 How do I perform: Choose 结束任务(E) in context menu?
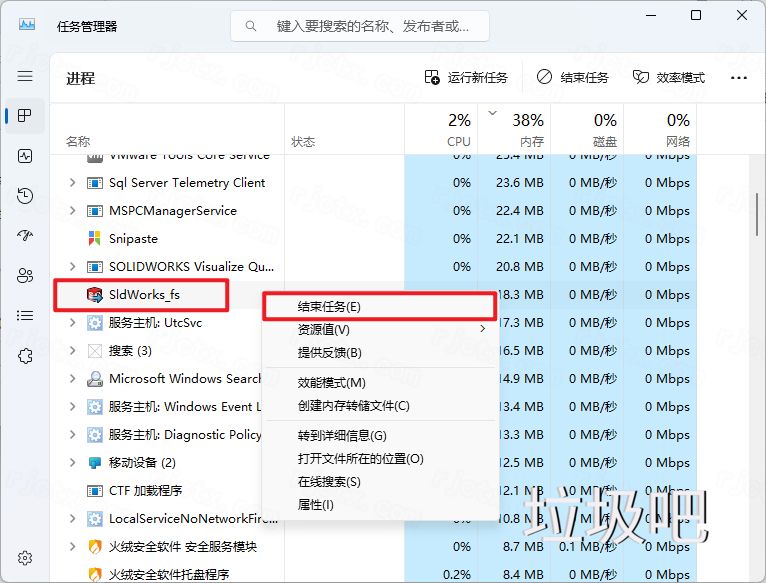coord(380,306)
